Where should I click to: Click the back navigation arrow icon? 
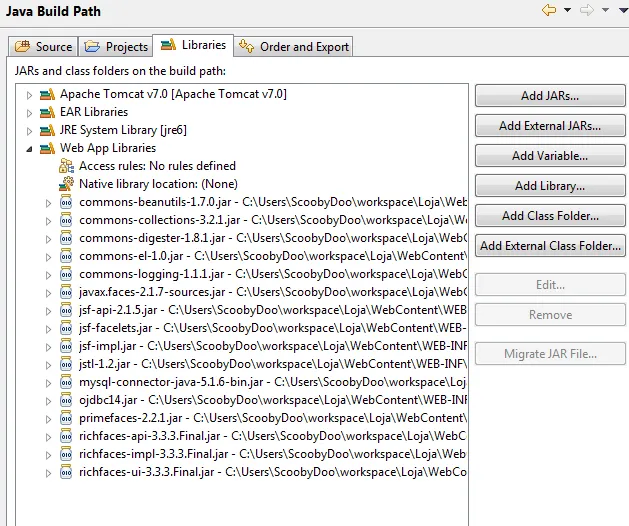(549, 10)
